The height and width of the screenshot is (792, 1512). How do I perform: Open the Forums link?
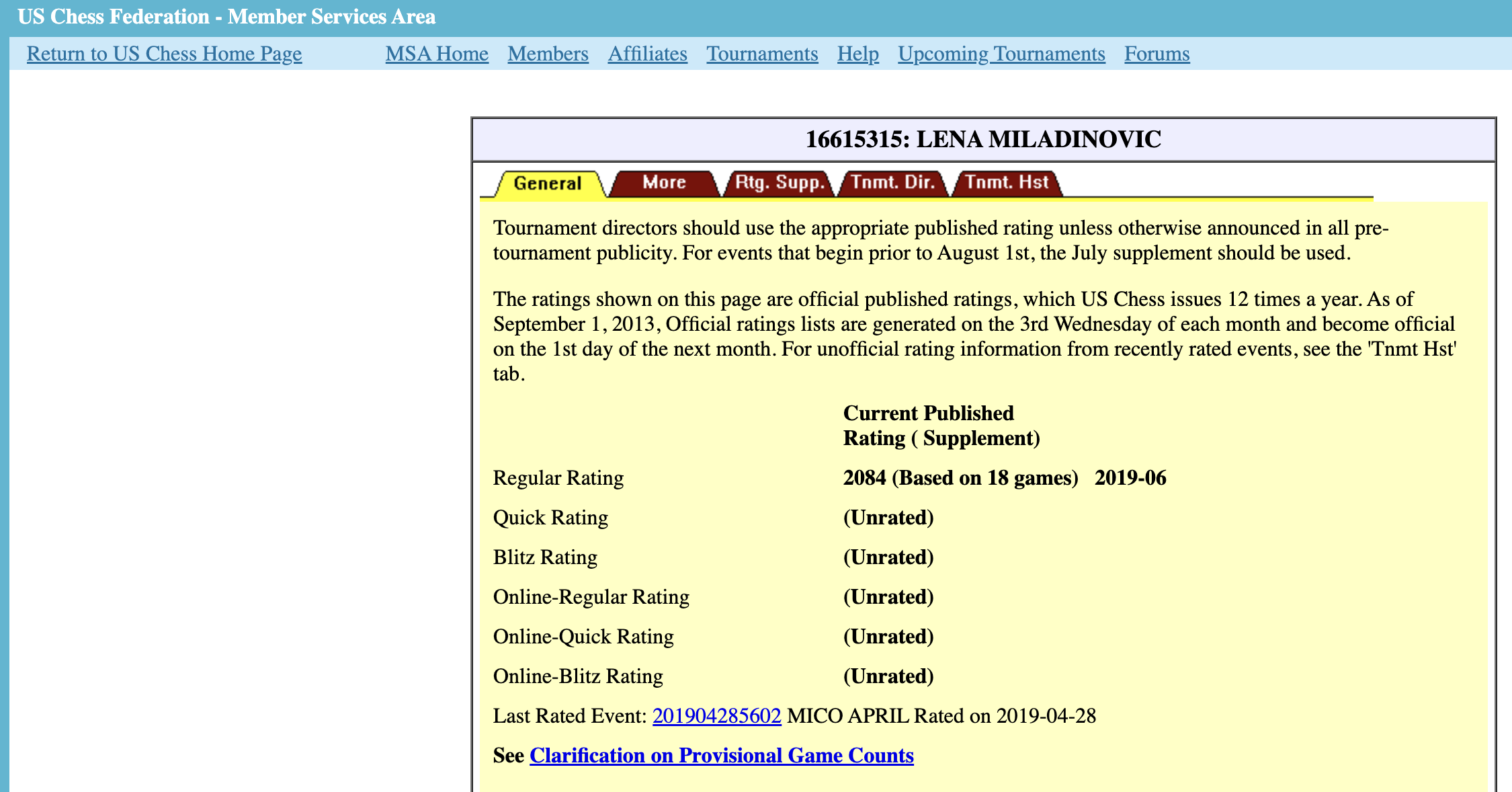(1157, 54)
